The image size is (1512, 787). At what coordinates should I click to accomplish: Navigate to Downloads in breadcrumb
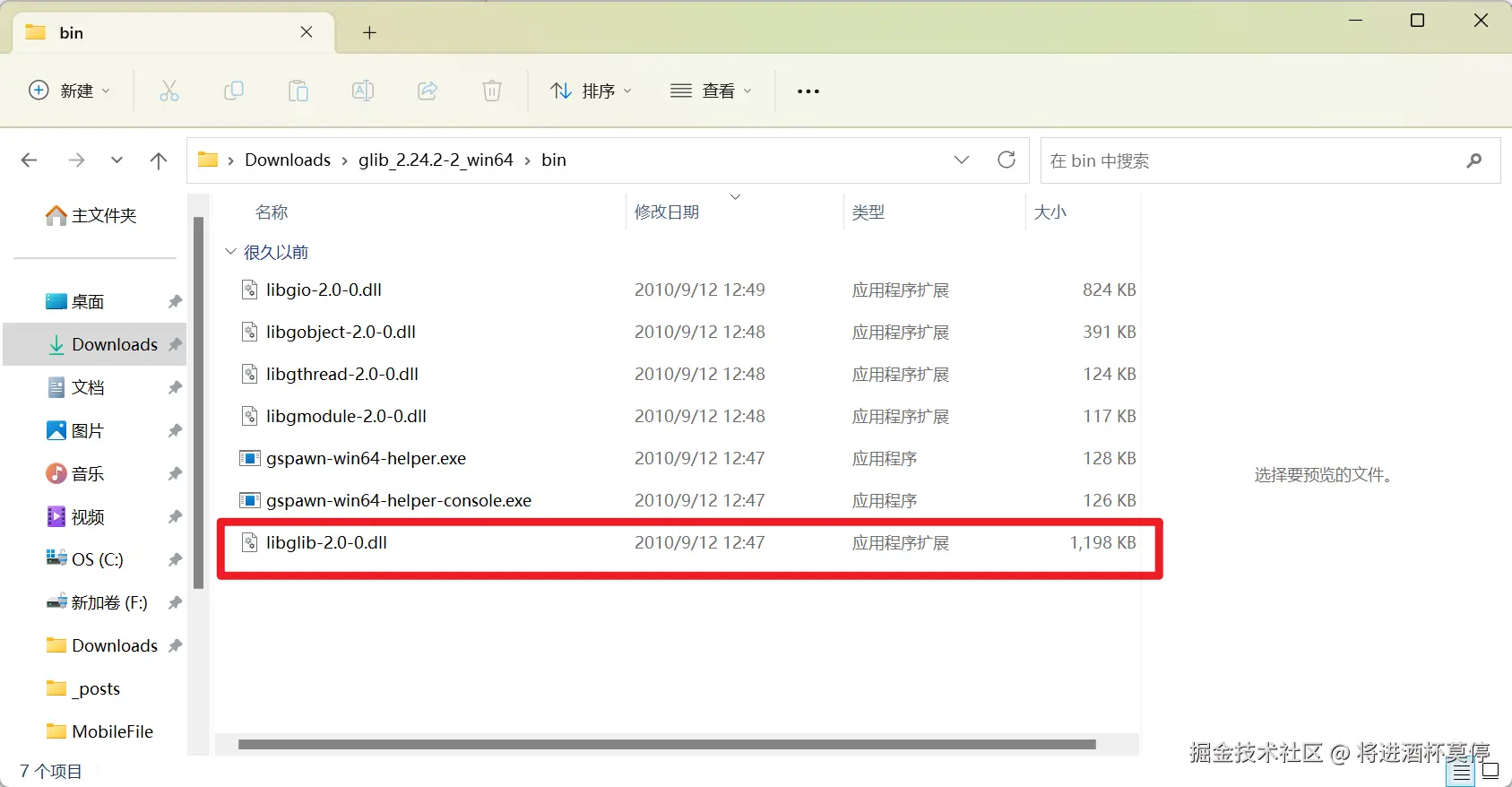tap(288, 160)
